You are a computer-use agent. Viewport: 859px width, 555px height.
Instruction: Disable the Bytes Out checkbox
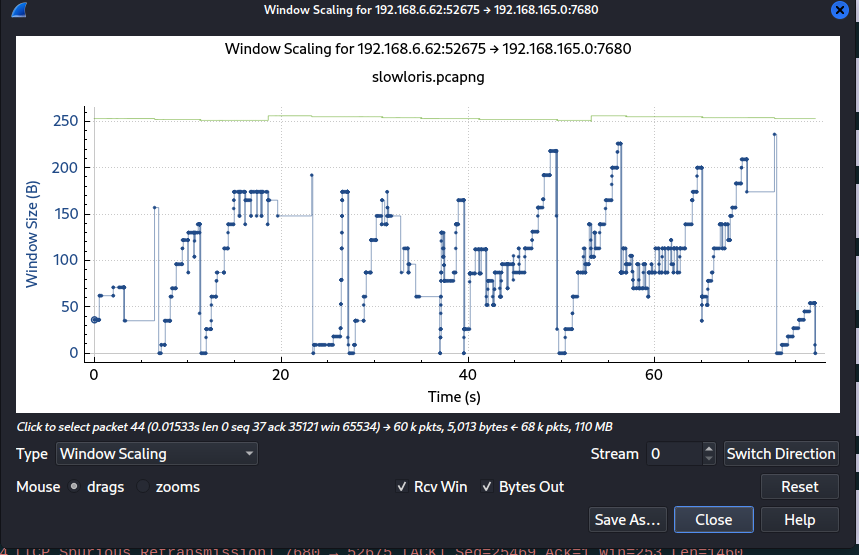tap(488, 487)
